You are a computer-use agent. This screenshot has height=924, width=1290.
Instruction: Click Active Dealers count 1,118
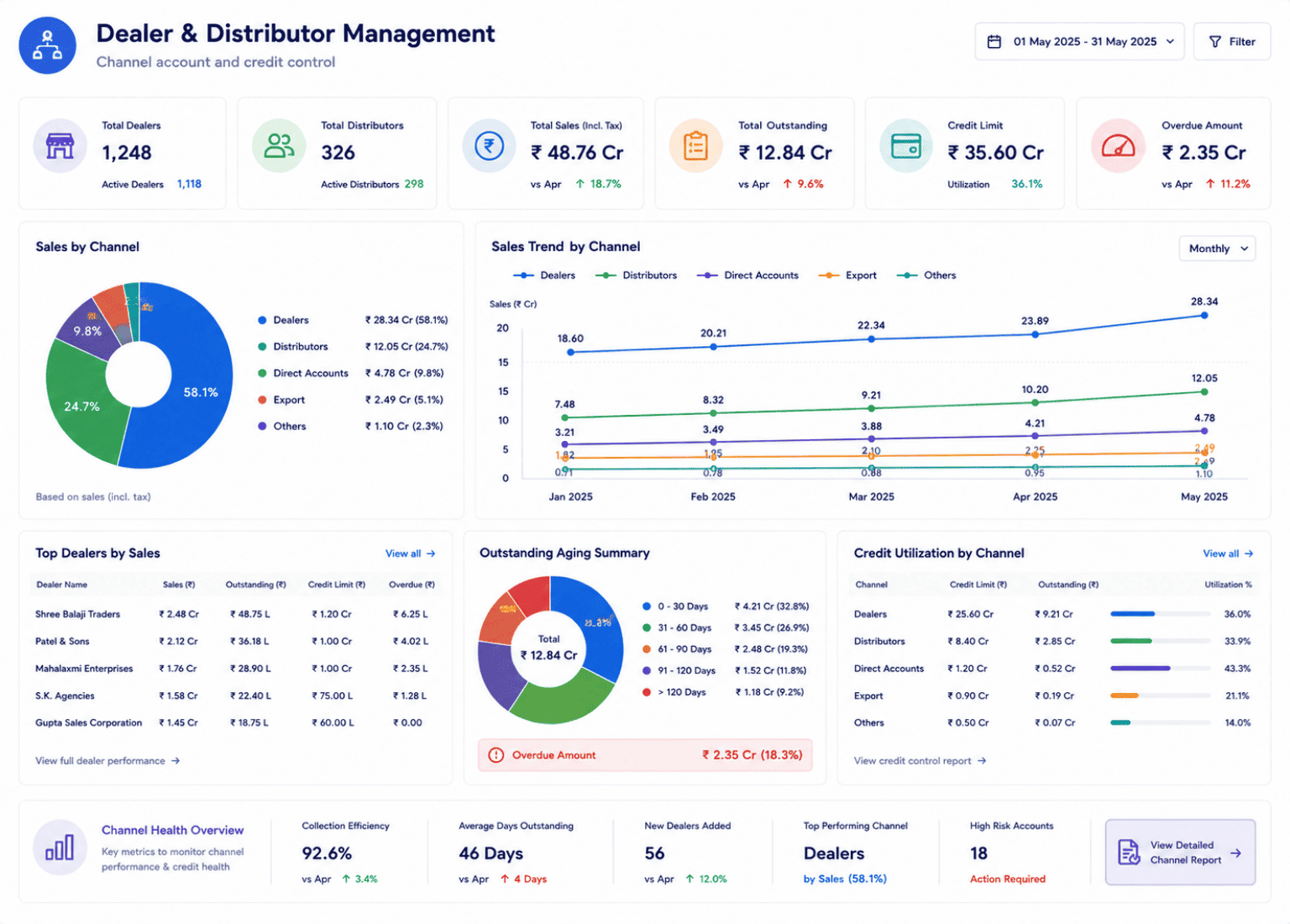point(189,184)
